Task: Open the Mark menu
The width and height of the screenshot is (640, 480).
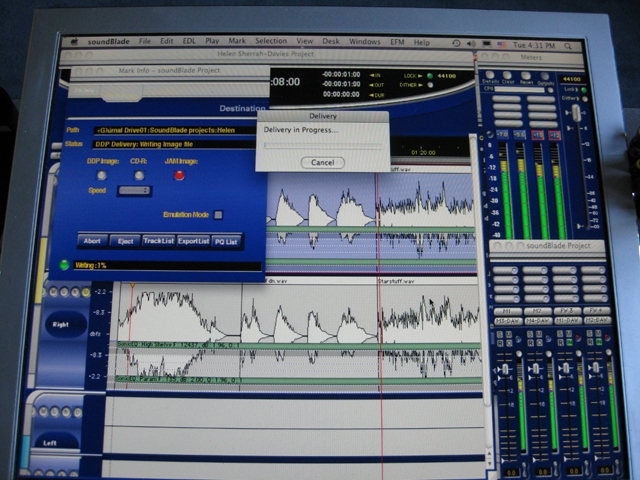Action: (x=237, y=41)
